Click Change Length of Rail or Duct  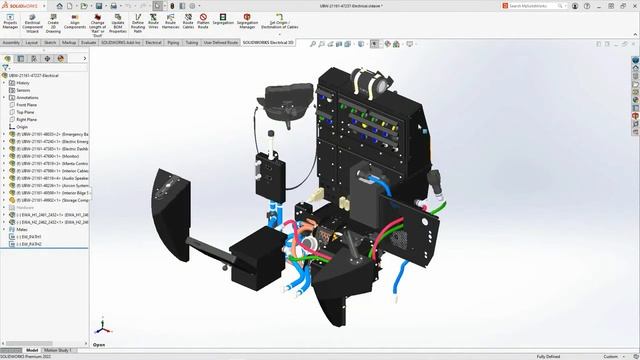click(98, 25)
